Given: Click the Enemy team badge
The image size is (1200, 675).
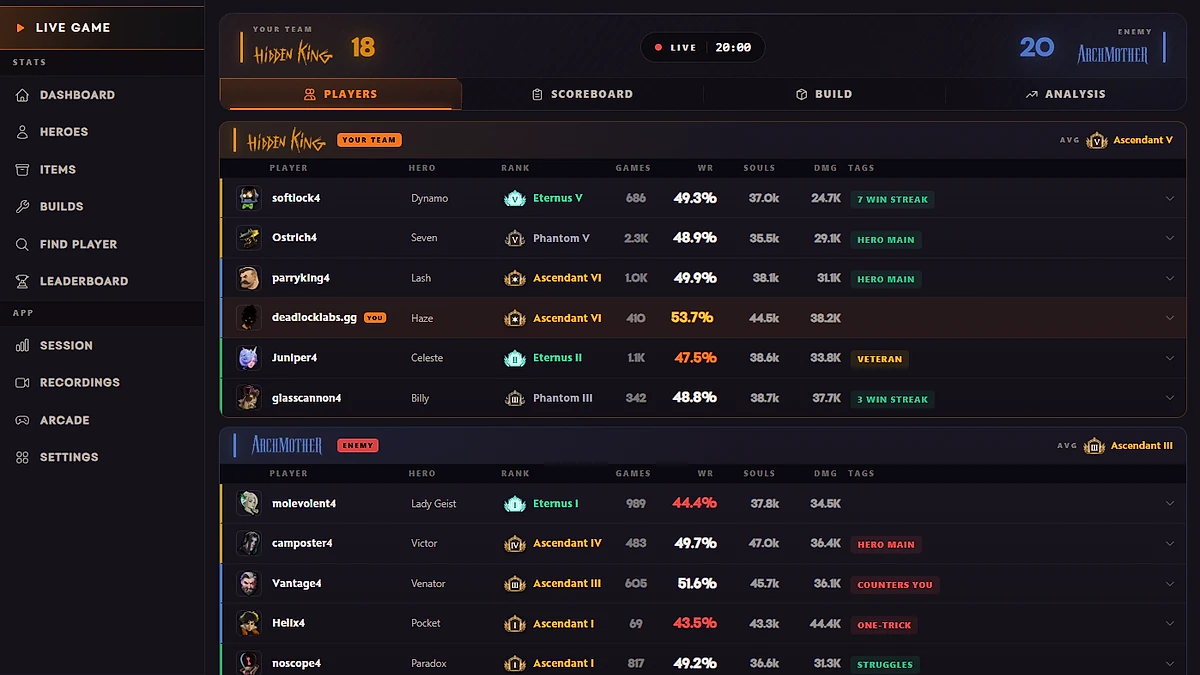Looking at the screenshot, I should pos(357,445).
